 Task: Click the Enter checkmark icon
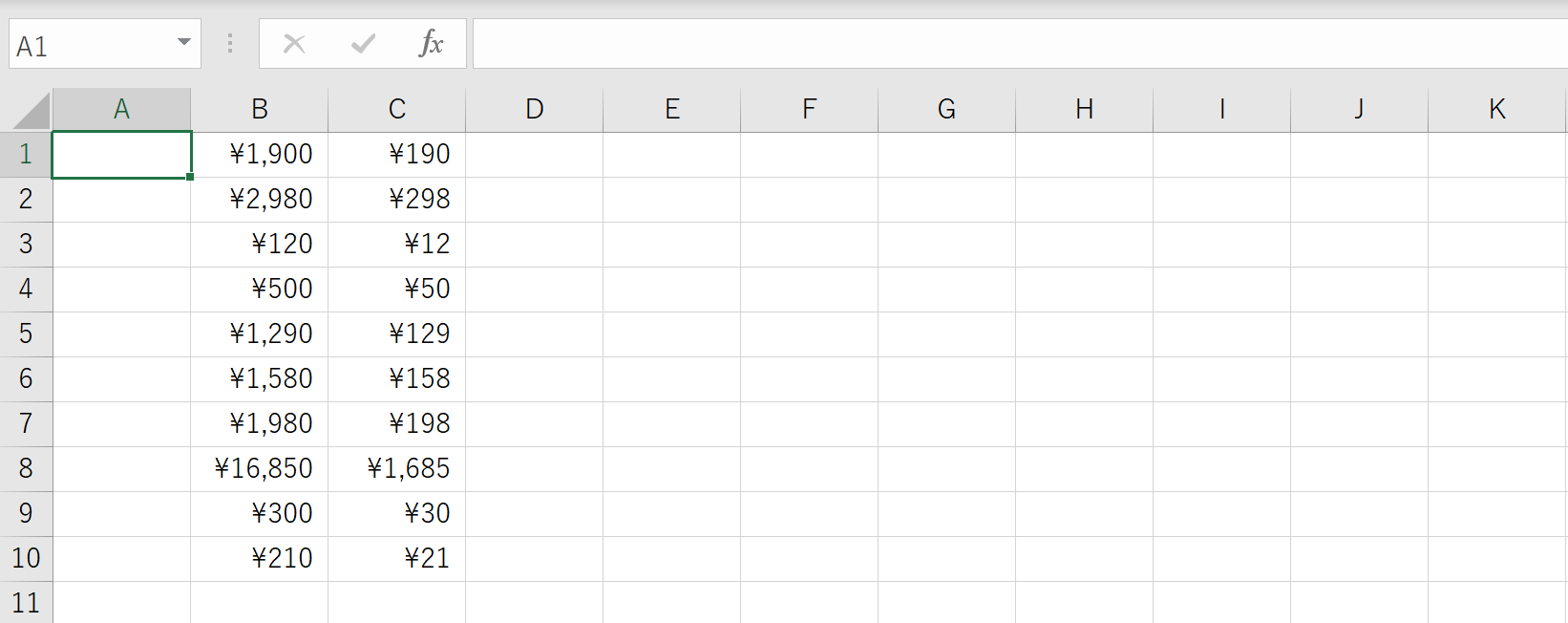(x=362, y=43)
